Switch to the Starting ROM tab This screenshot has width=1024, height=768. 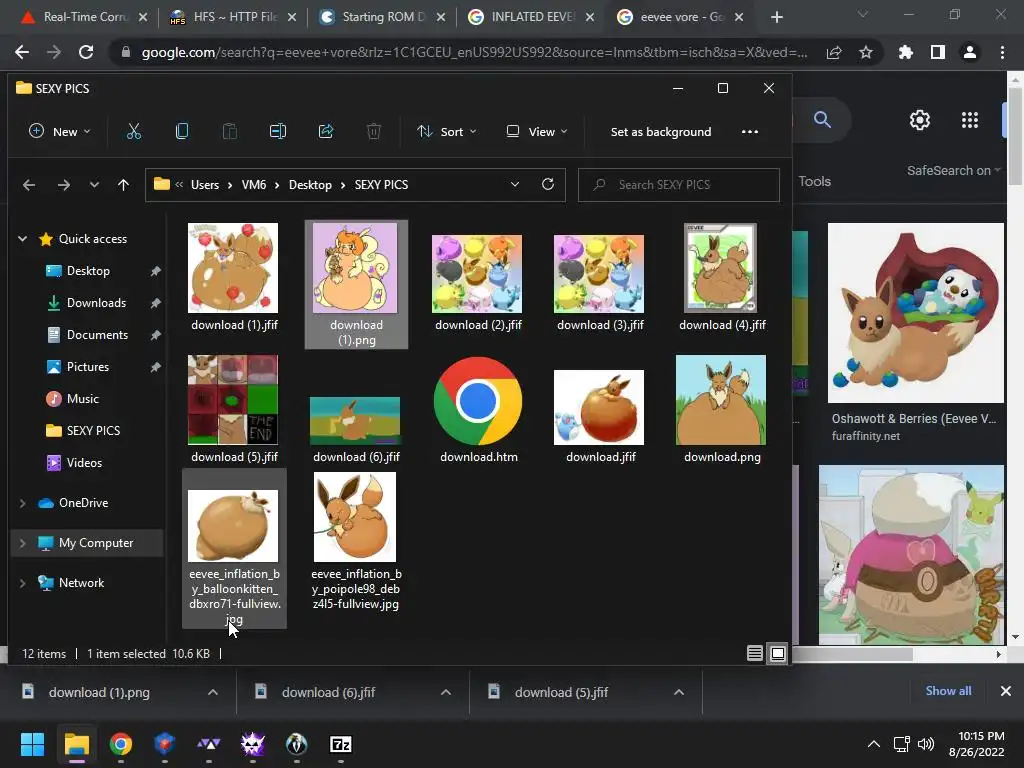[382, 17]
